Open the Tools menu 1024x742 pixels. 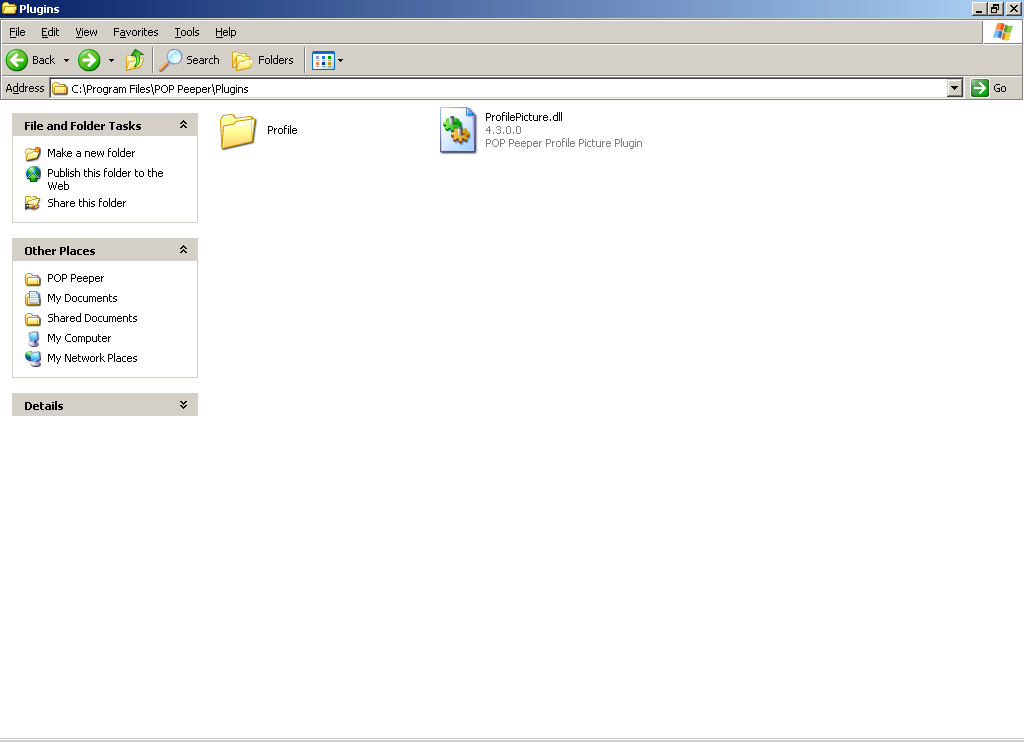tap(187, 32)
